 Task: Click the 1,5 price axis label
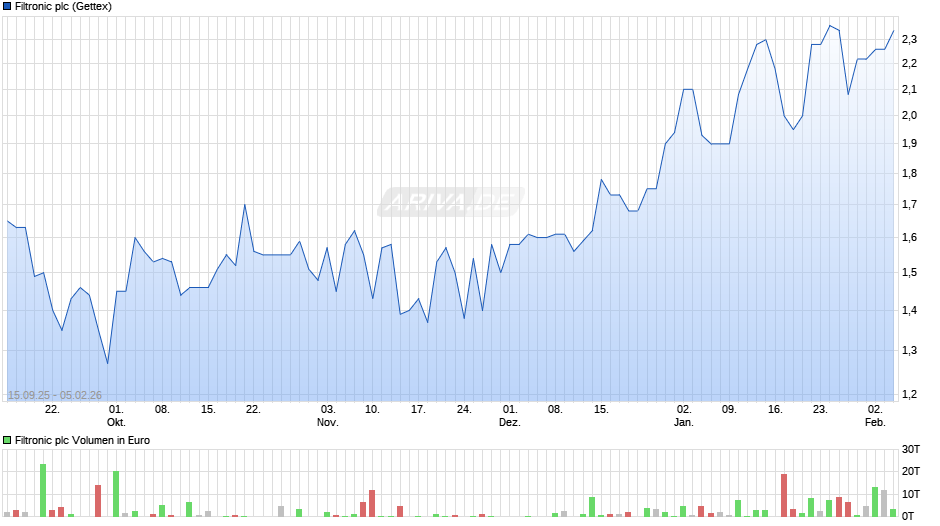[909, 273]
